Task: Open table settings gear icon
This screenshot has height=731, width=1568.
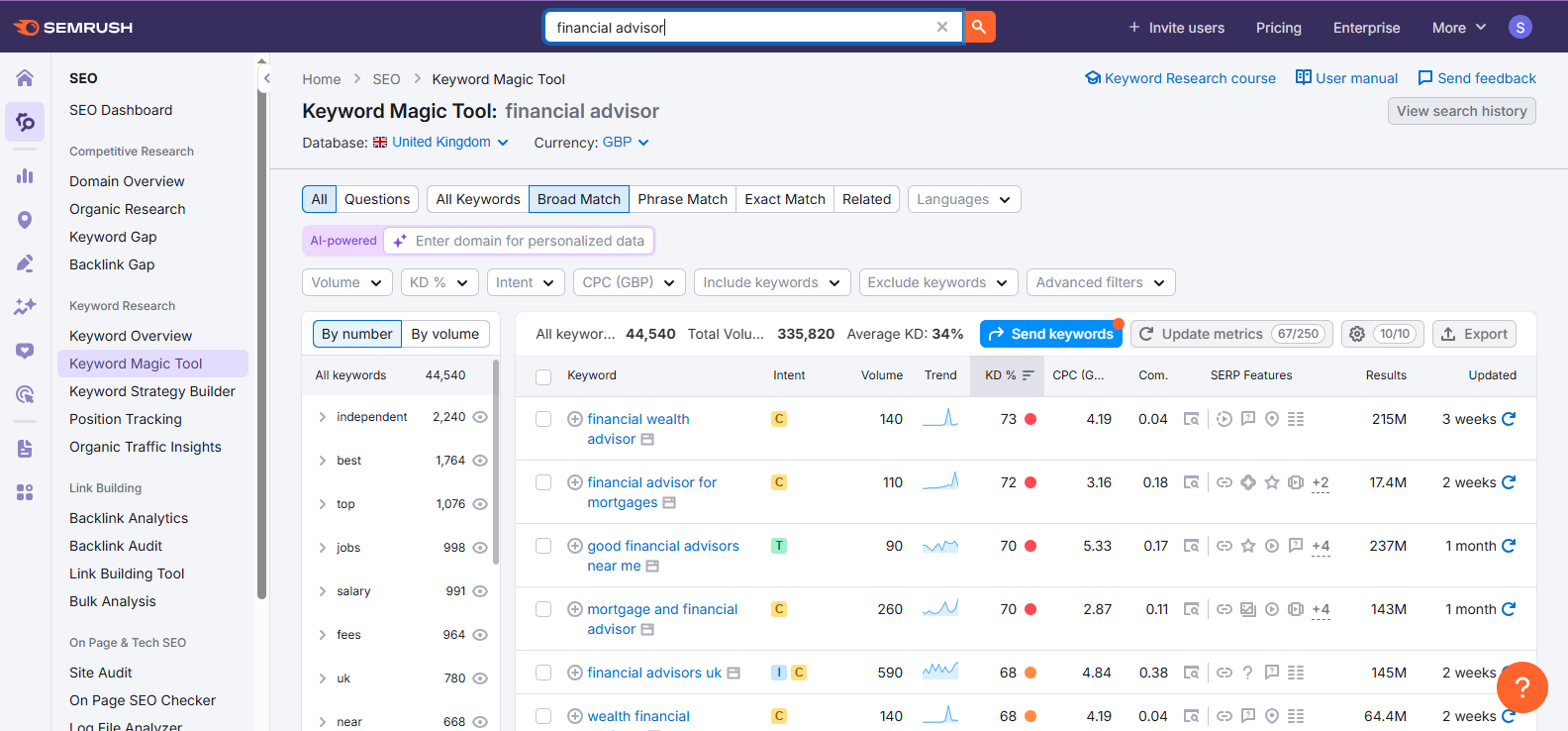Action: pos(1357,334)
